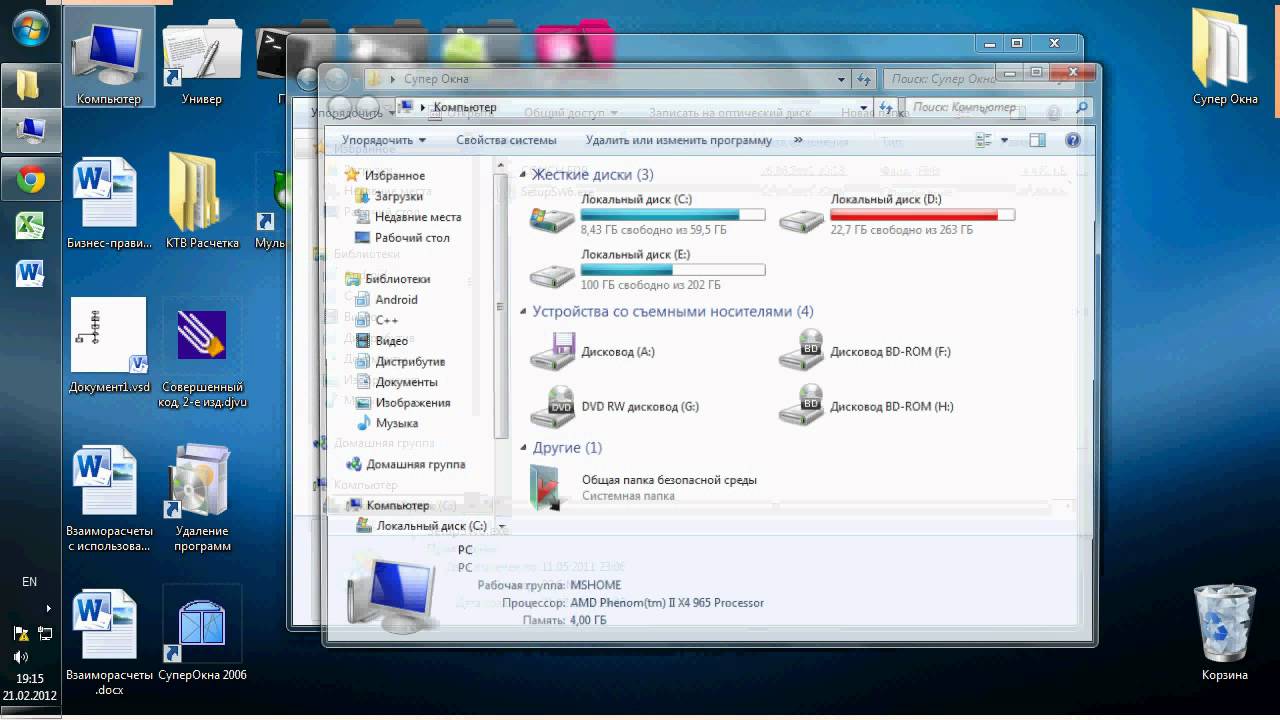Select the Корзина recycle bin
1280x720 pixels.
(x=1225, y=633)
